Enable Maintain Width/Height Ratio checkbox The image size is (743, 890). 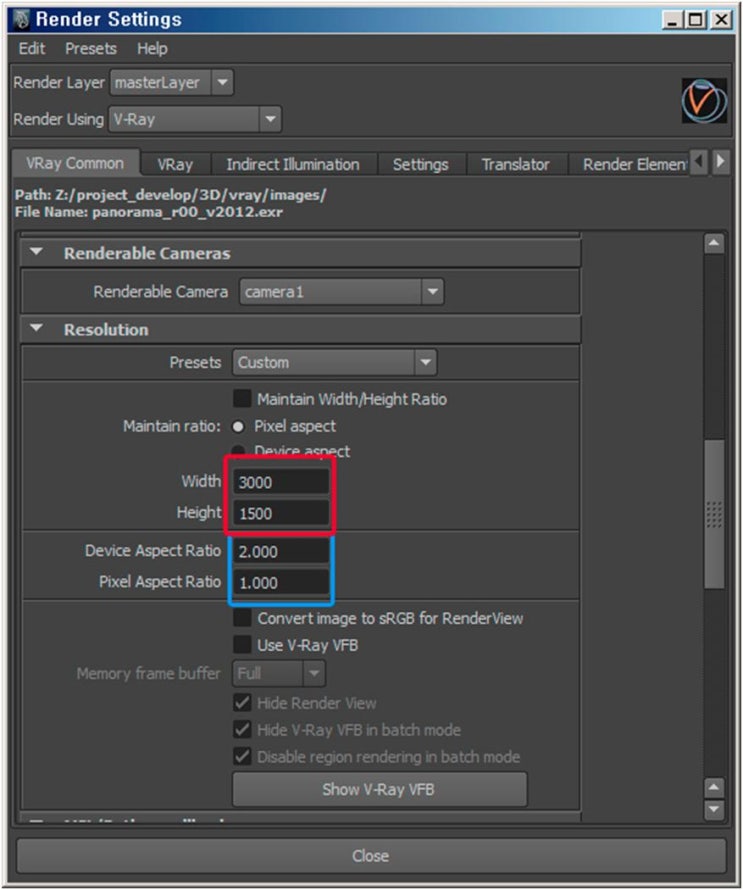point(242,398)
